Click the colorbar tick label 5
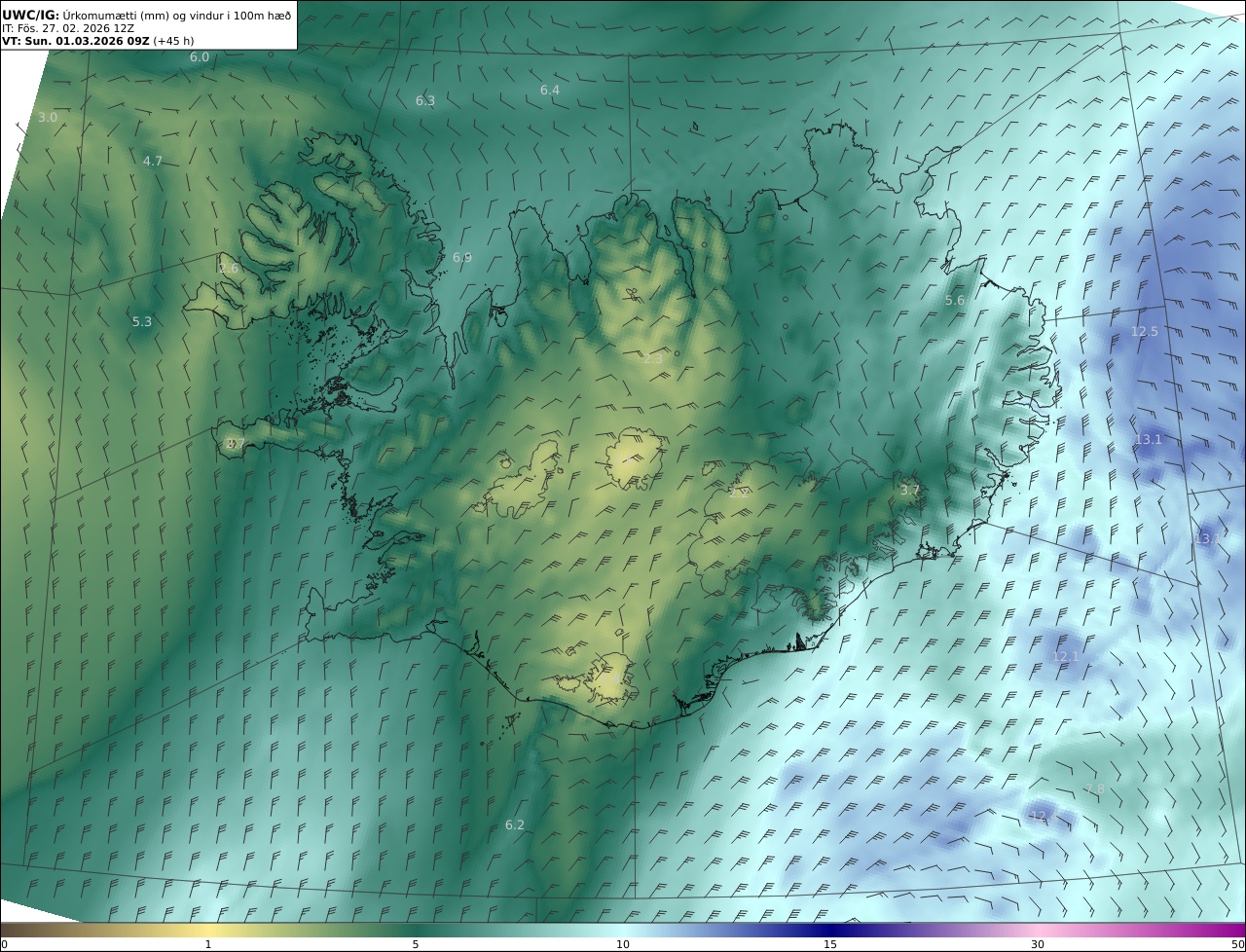Viewport: 1246px width, 952px height. pyautogui.click(x=416, y=944)
